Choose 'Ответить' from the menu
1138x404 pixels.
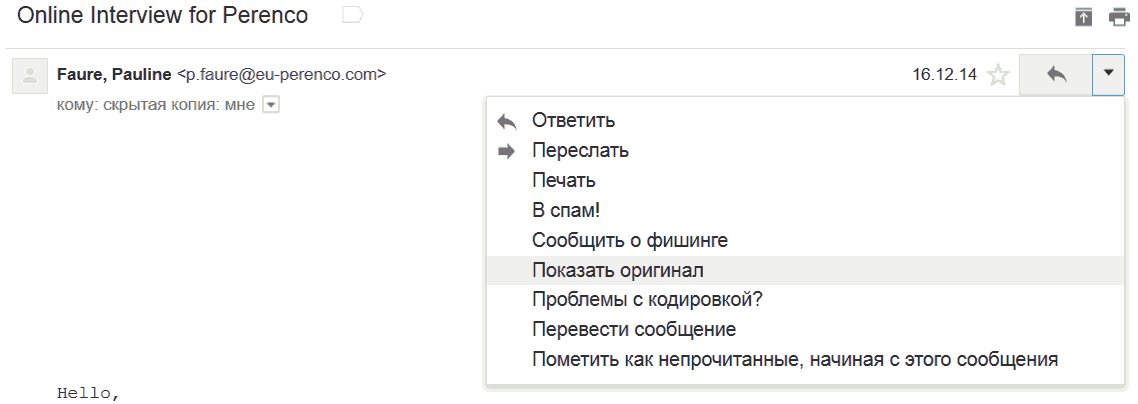coord(573,121)
